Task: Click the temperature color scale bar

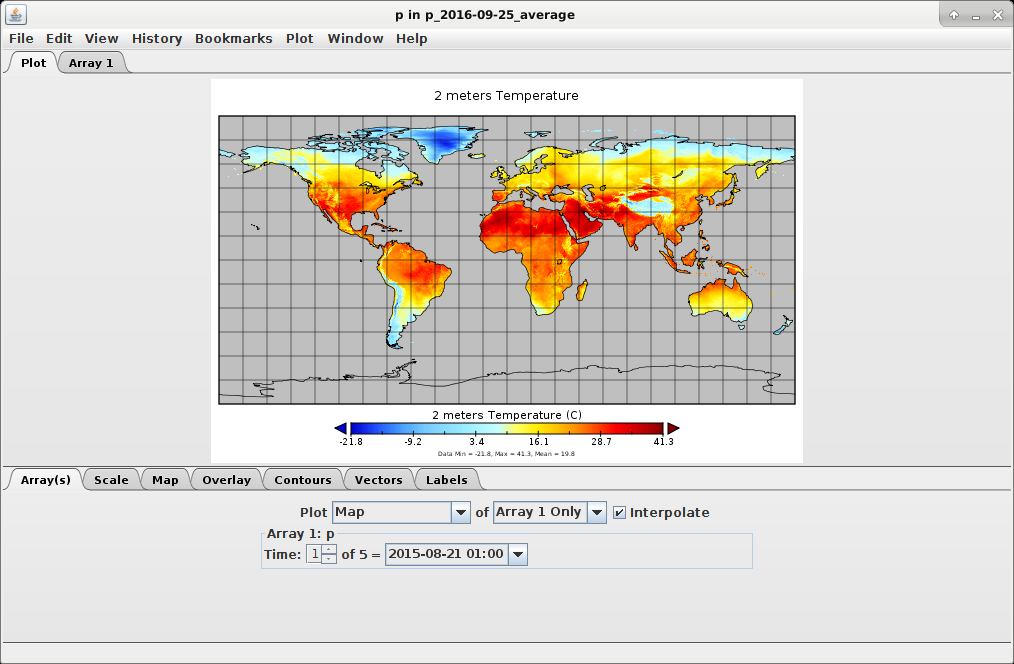Action: [506, 428]
